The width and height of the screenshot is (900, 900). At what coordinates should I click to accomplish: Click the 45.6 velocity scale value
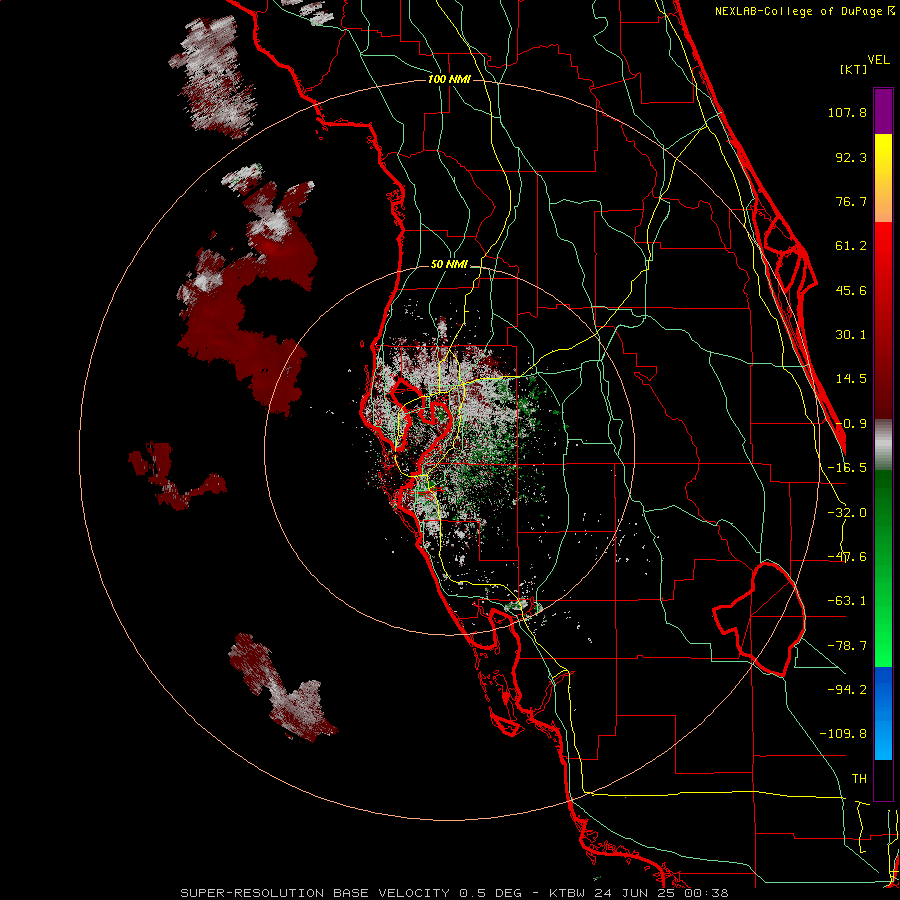851,290
